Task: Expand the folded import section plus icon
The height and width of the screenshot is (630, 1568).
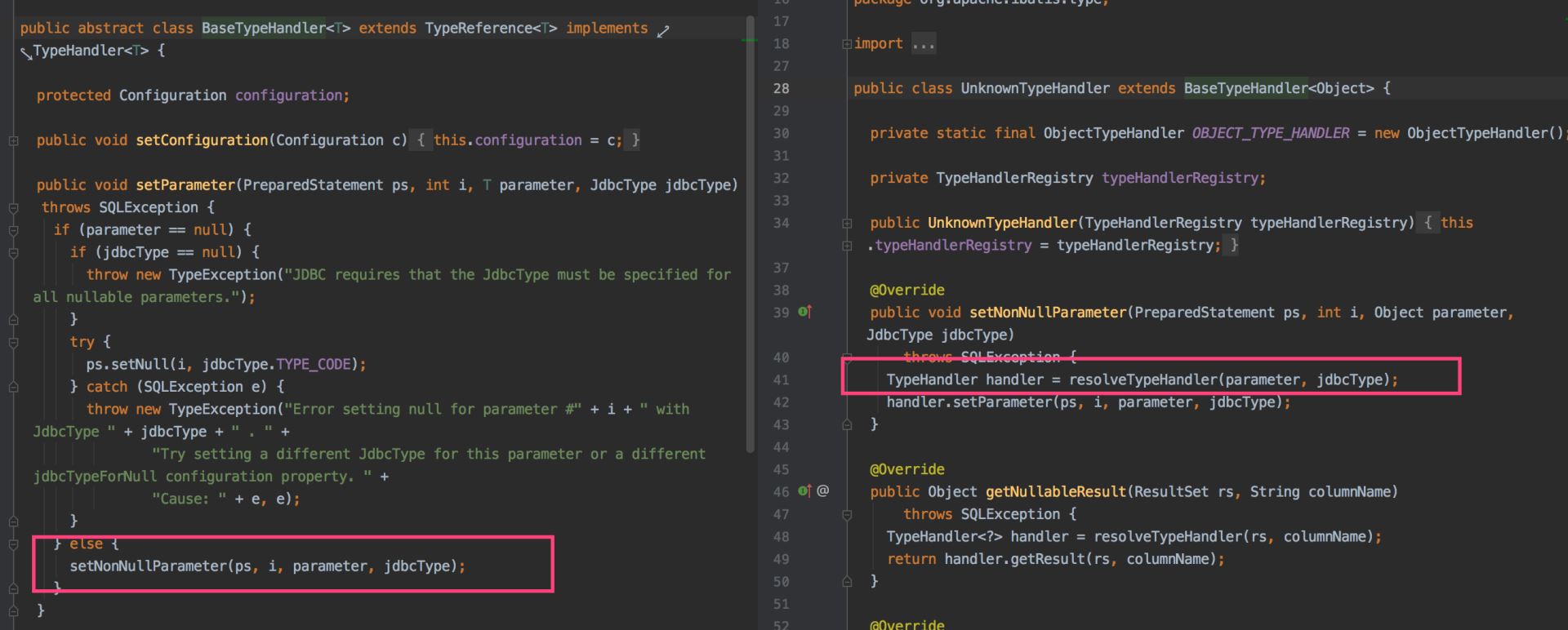Action: pos(847,44)
